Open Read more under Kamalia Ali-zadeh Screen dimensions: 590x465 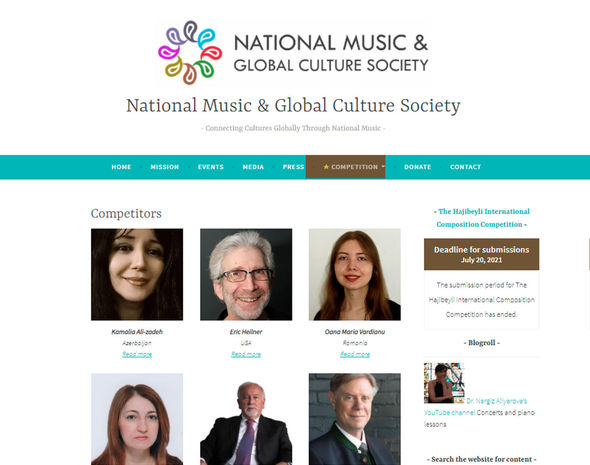pyautogui.click(x=137, y=354)
